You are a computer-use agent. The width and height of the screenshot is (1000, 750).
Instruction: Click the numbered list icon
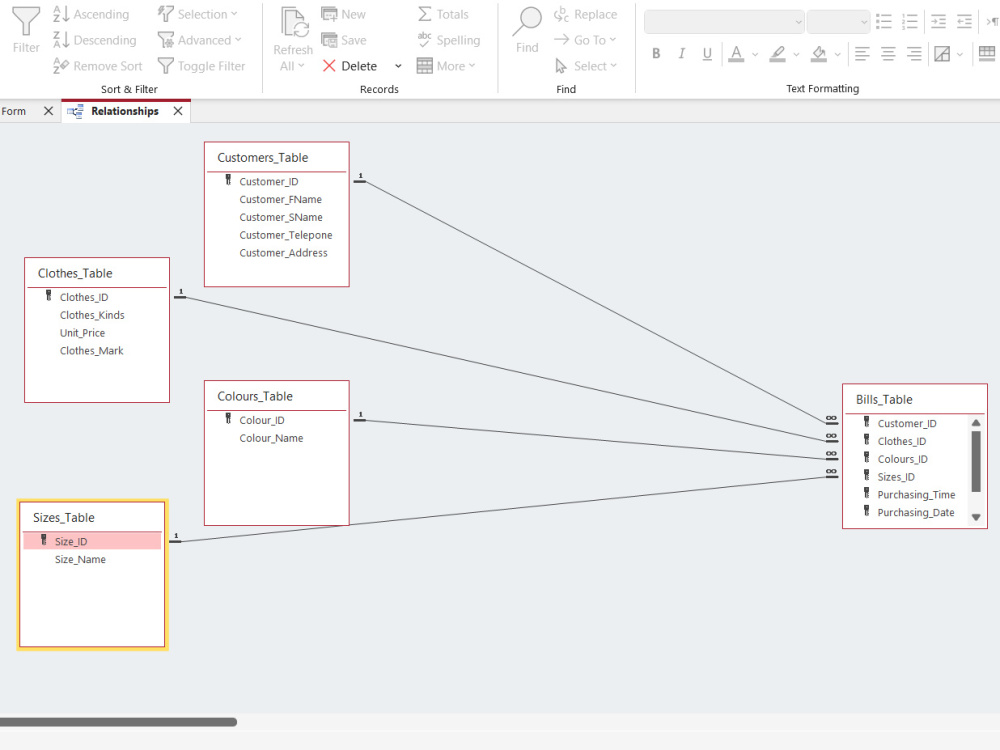pyautogui.click(x=910, y=22)
